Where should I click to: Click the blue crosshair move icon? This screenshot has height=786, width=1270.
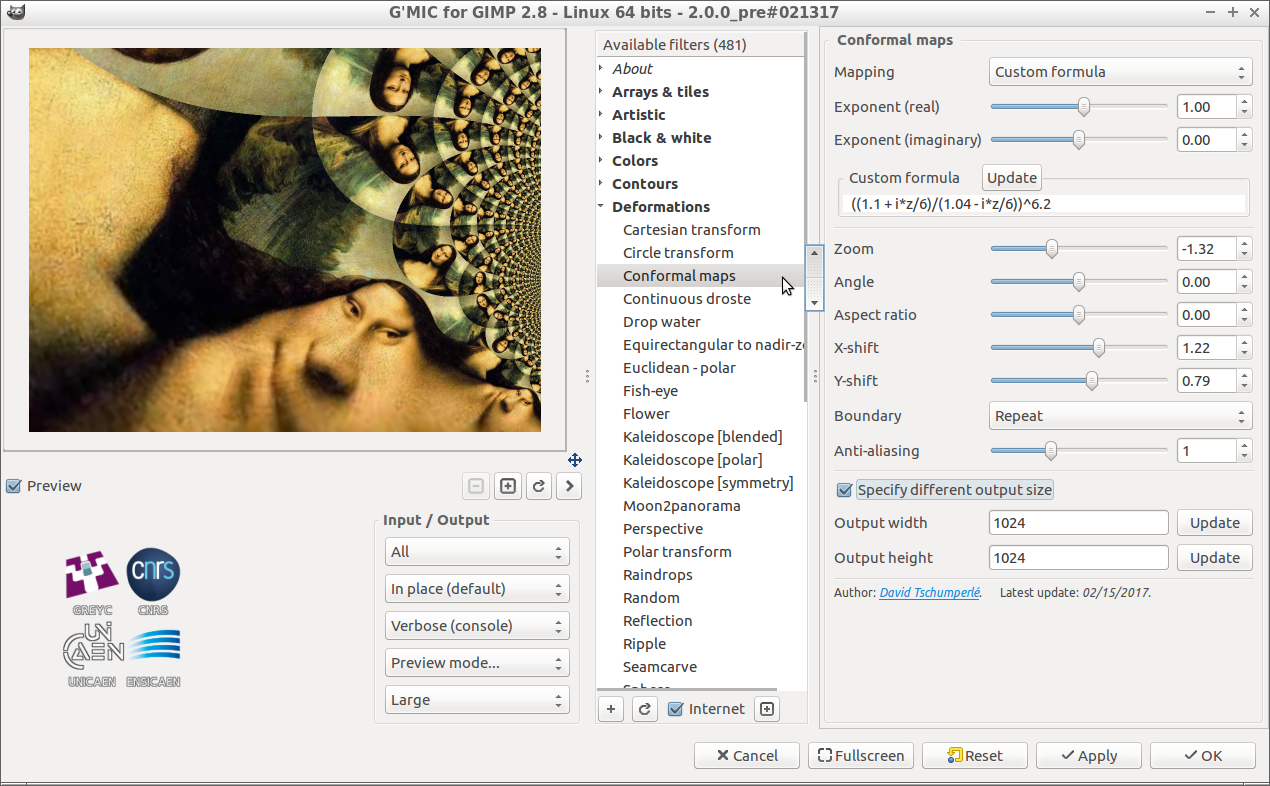(575, 460)
